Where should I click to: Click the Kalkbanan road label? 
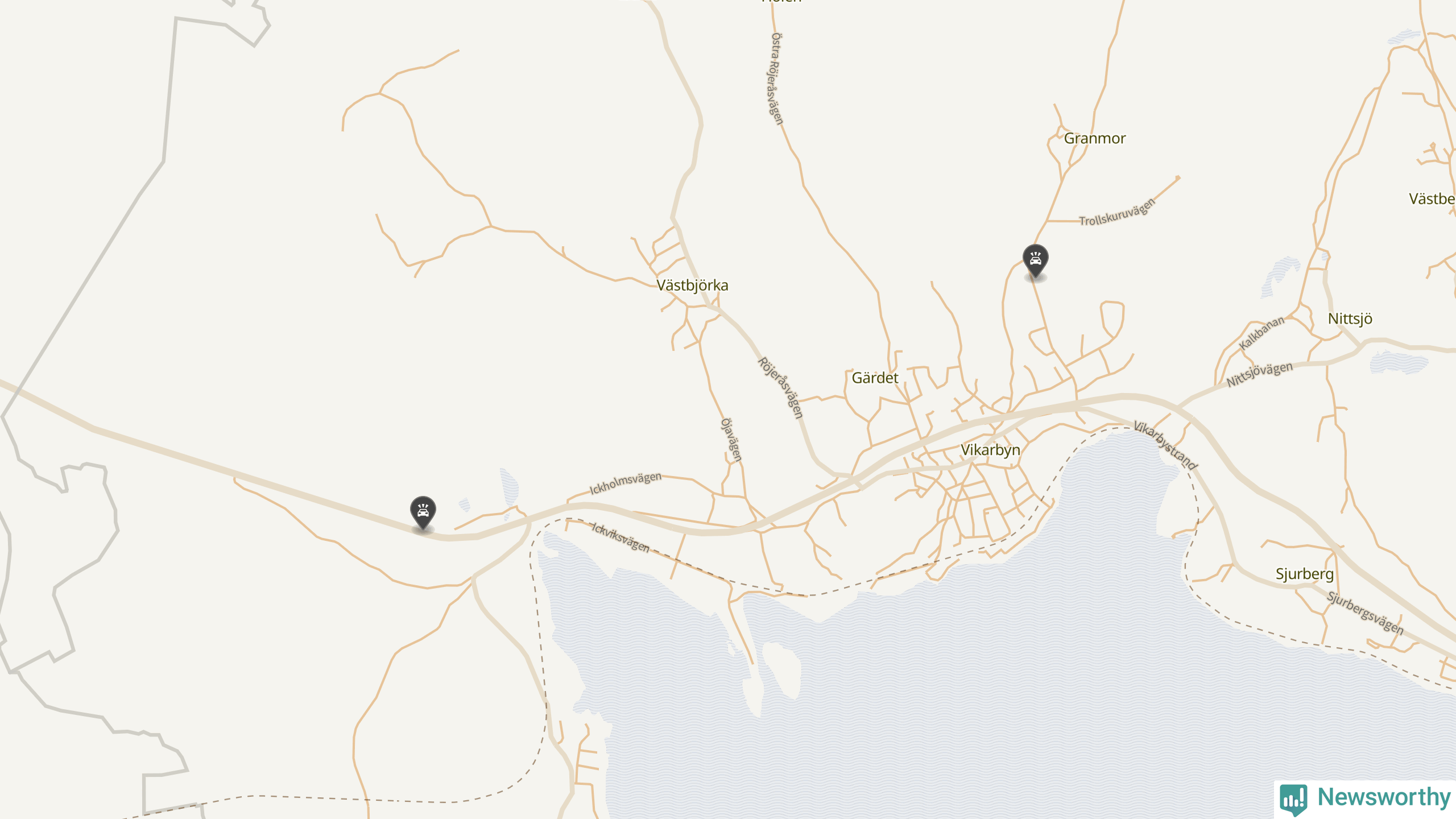point(1261,333)
